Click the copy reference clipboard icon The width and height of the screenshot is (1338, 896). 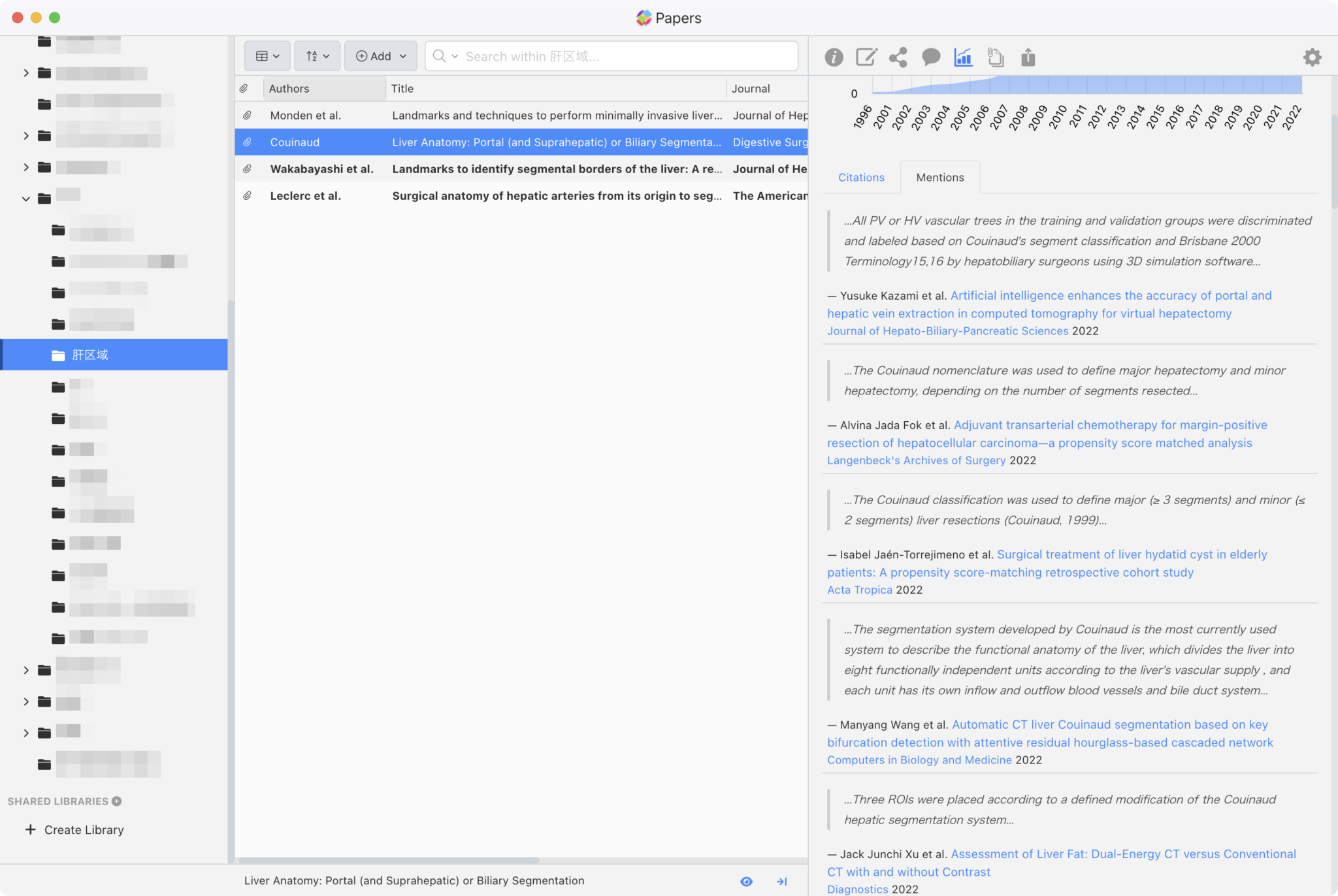click(x=995, y=57)
